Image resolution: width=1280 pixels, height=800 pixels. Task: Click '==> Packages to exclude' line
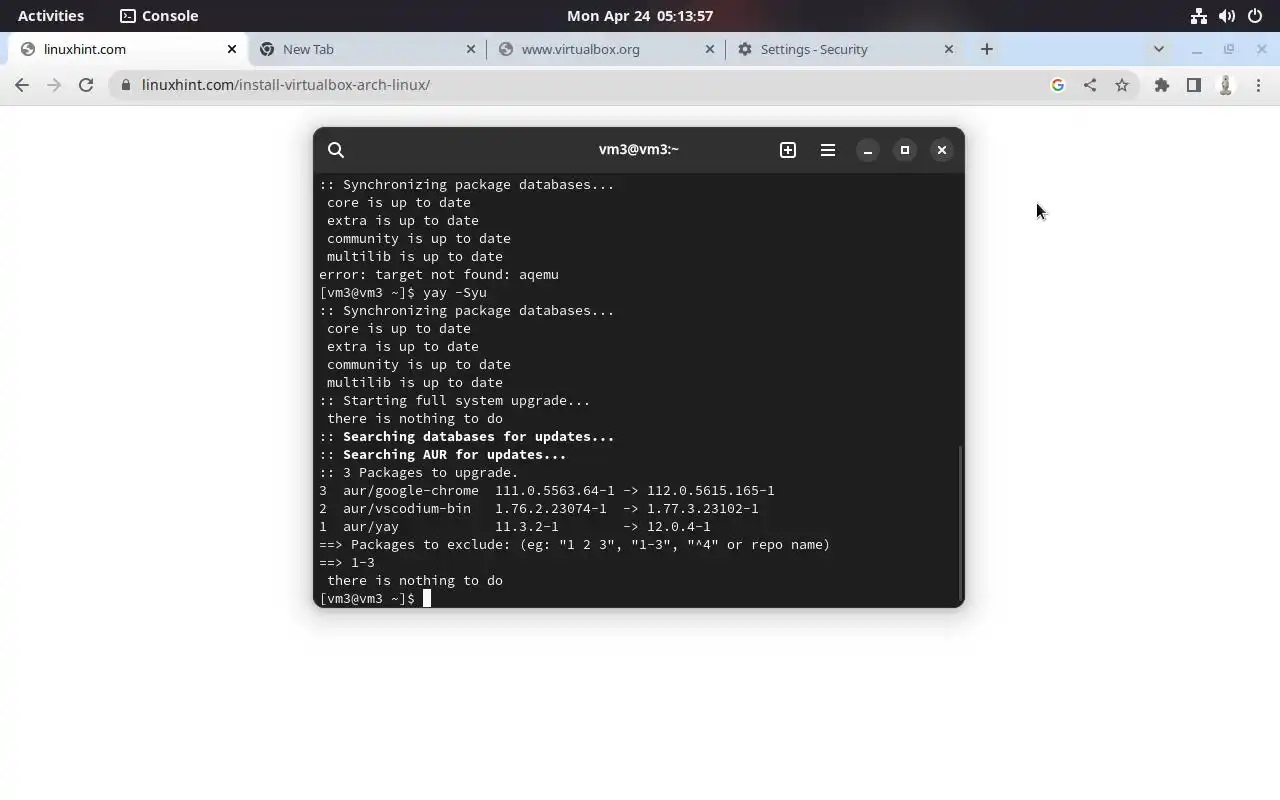tap(575, 544)
